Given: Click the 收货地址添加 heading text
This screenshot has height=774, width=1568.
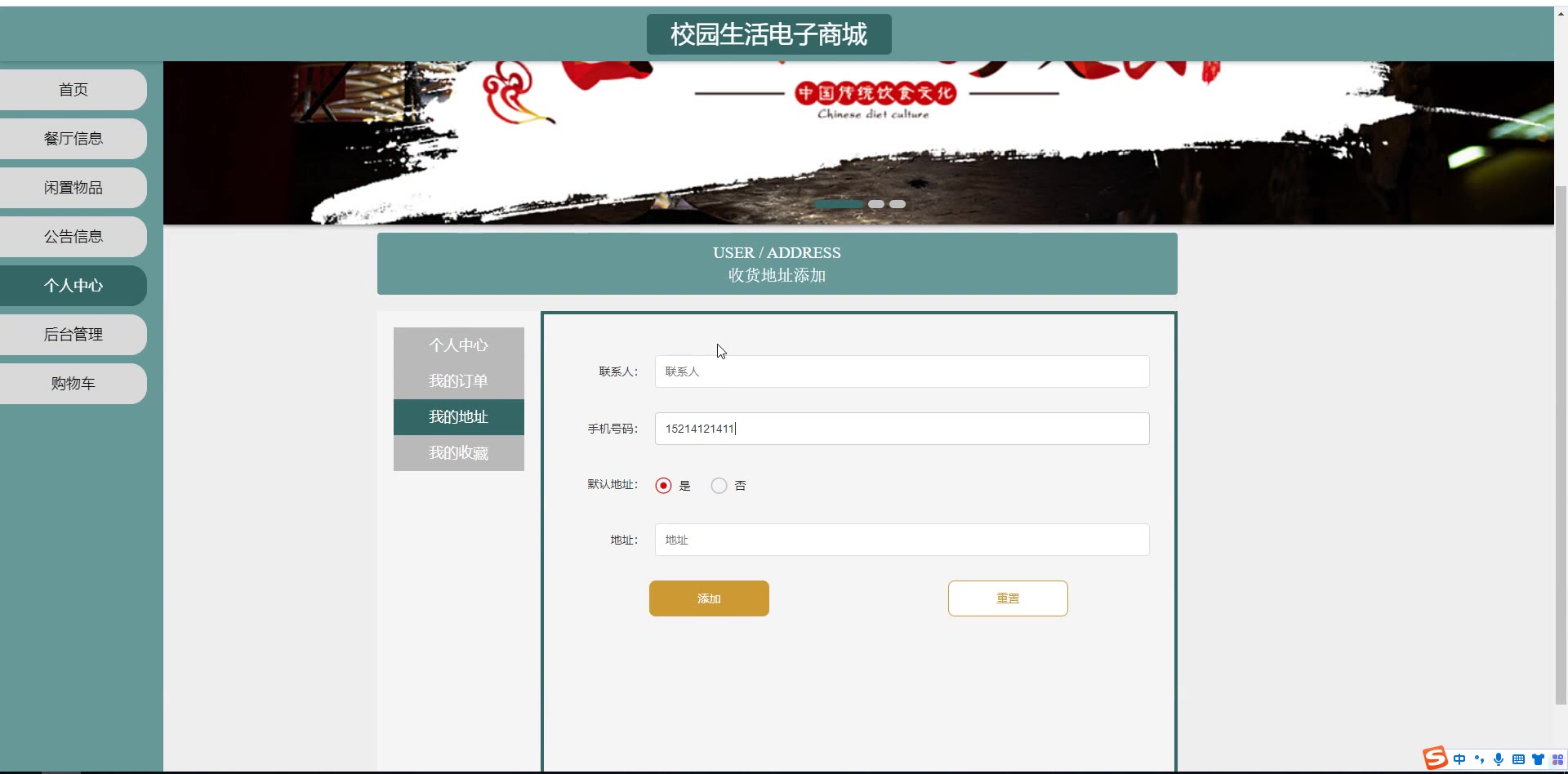Looking at the screenshot, I should [x=777, y=276].
